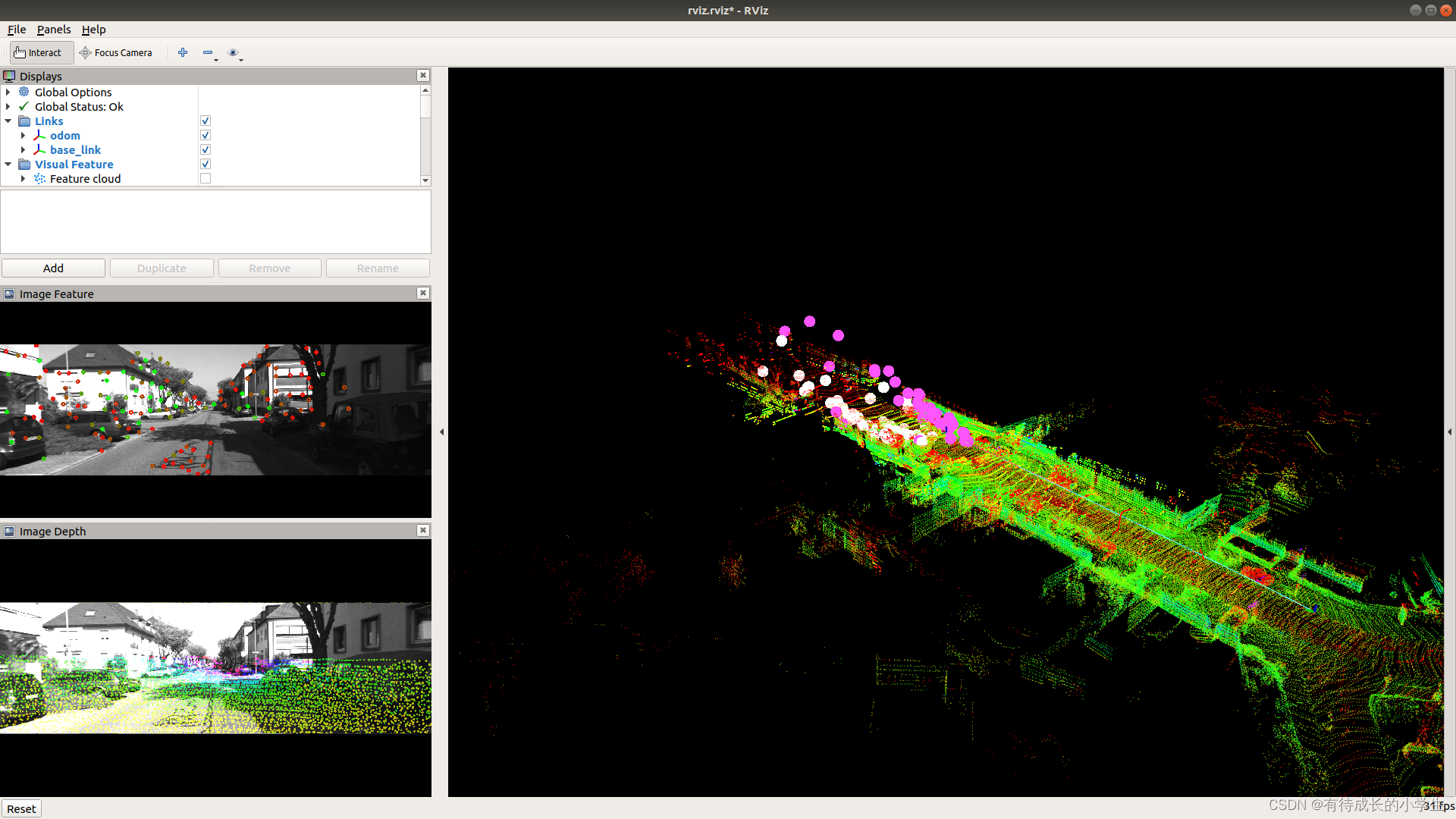Click the Reset button
Image resolution: width=1456 pixels, height=819 pixels.
(21, 808)
